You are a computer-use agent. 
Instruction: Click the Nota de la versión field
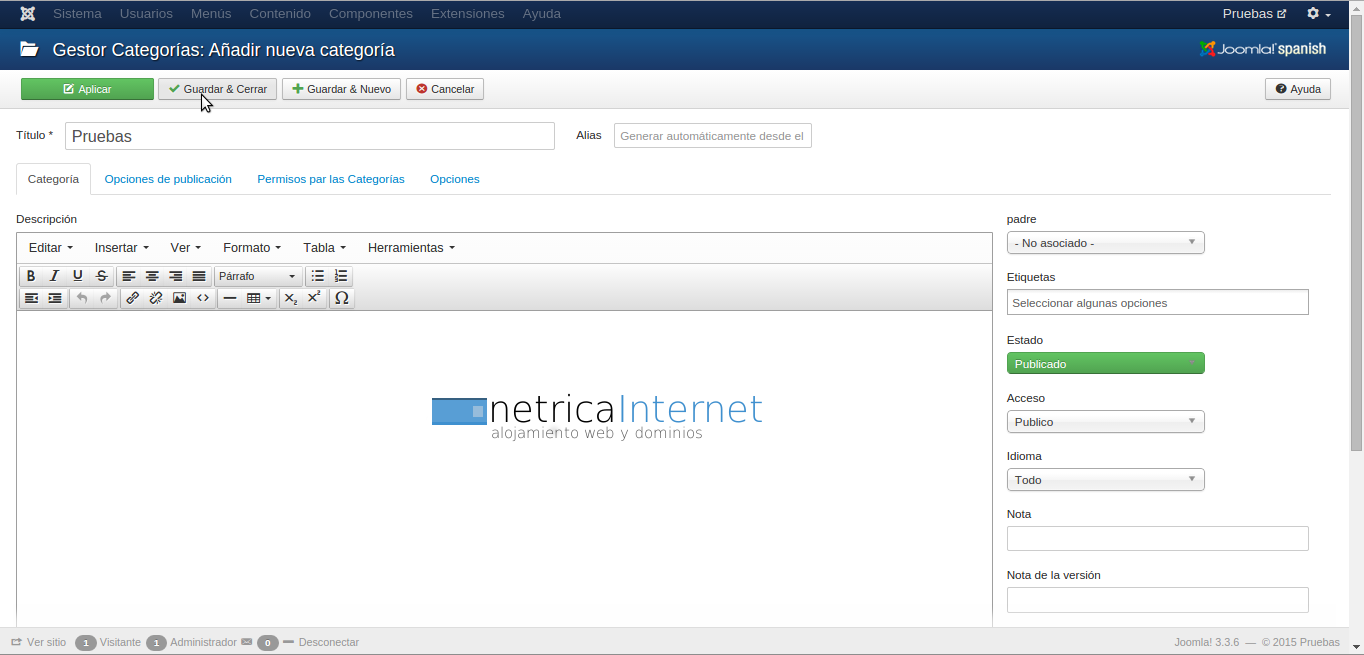1157,600
